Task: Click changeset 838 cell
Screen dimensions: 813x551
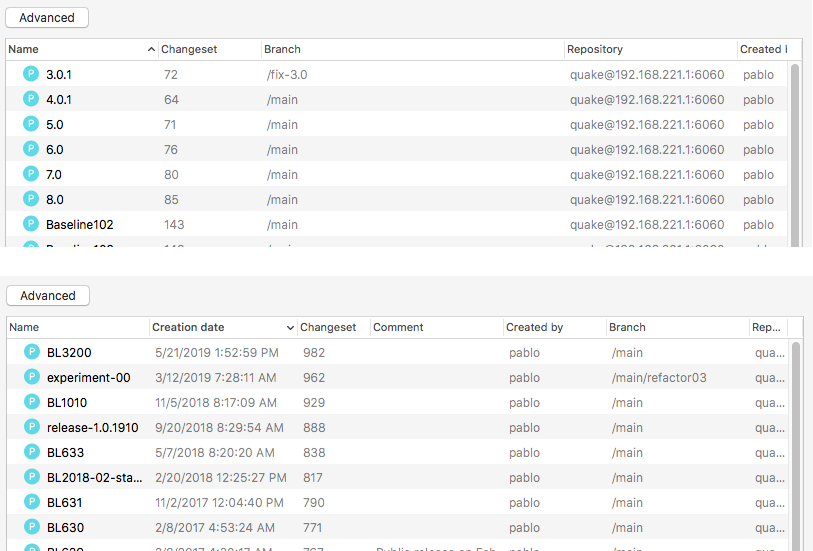Action: 314,453
